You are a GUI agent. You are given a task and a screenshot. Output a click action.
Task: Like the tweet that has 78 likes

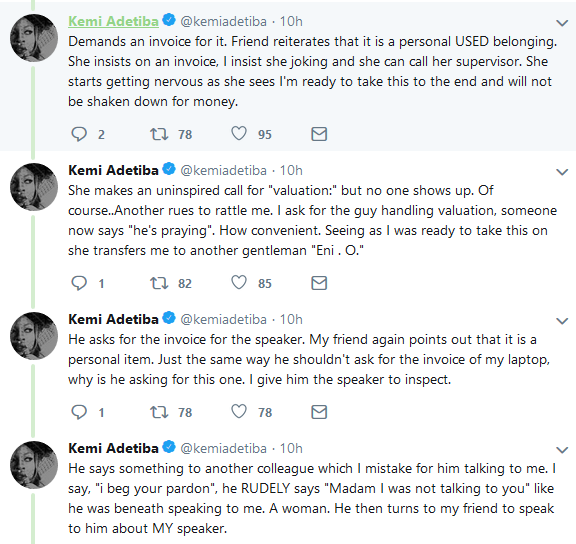(x=239, y=412)
